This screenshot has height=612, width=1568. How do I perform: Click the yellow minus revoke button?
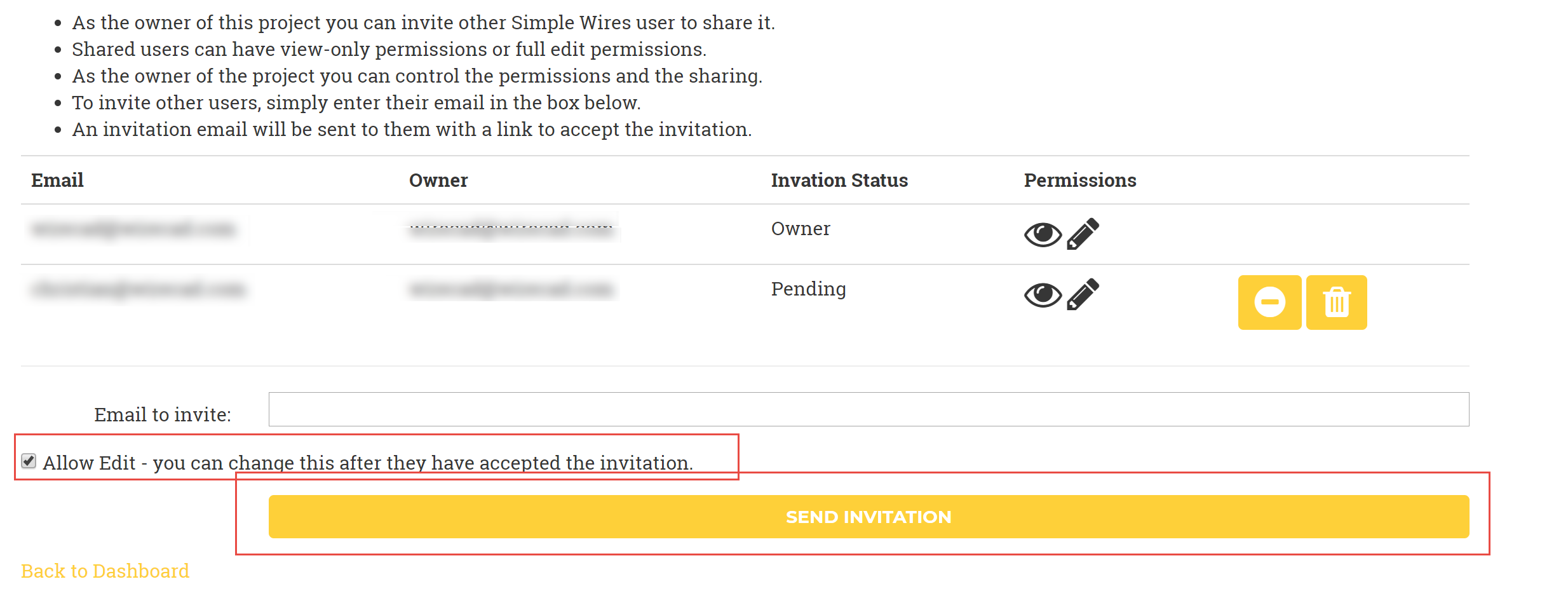coord(1269,303)
